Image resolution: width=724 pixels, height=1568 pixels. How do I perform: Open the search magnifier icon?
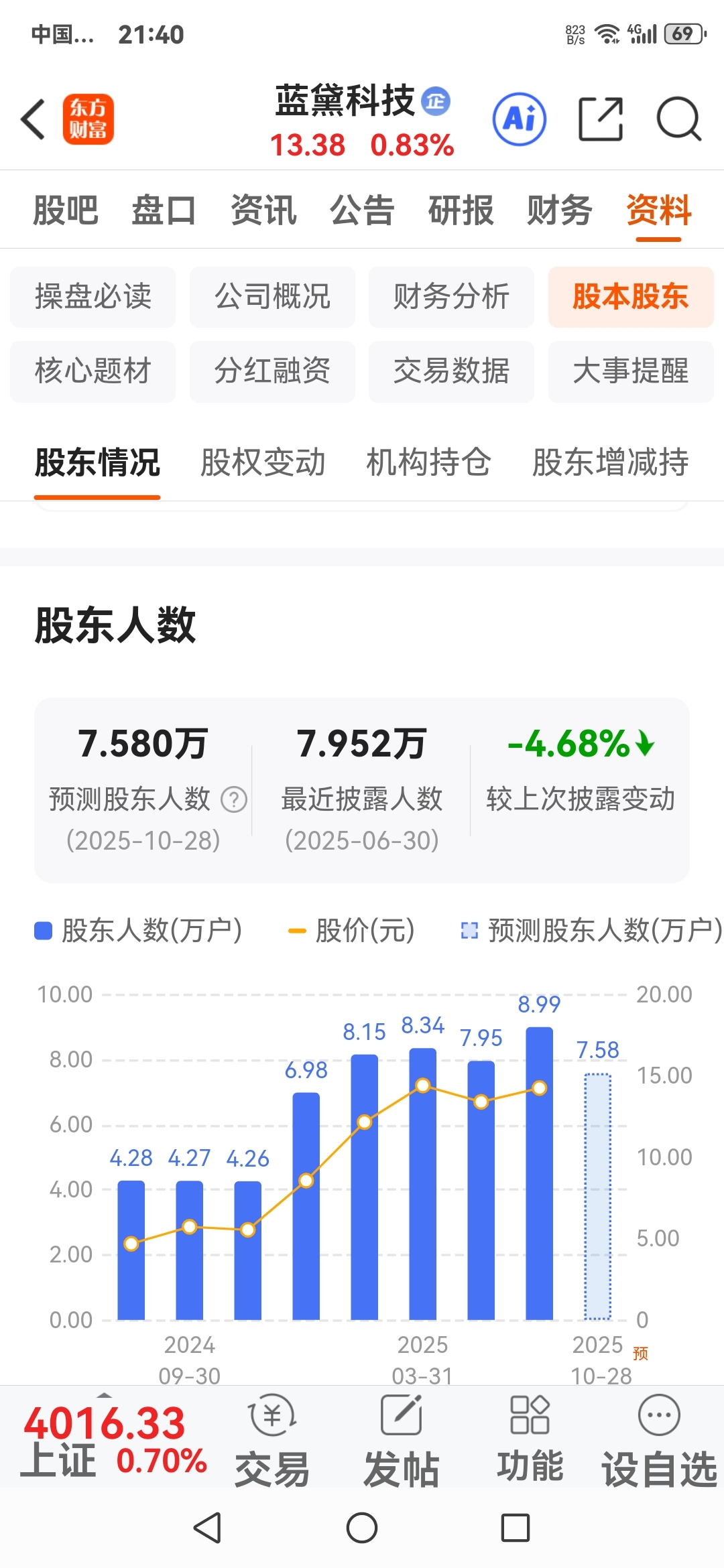tap(678, 119)
